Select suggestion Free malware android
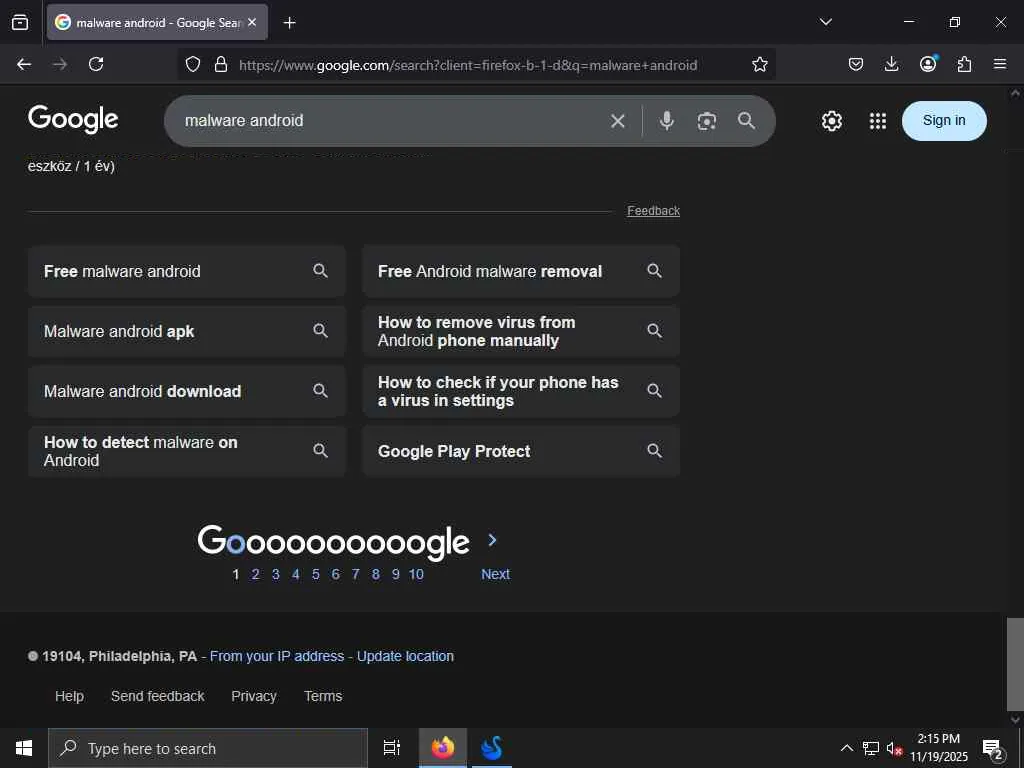 (187, 271)
